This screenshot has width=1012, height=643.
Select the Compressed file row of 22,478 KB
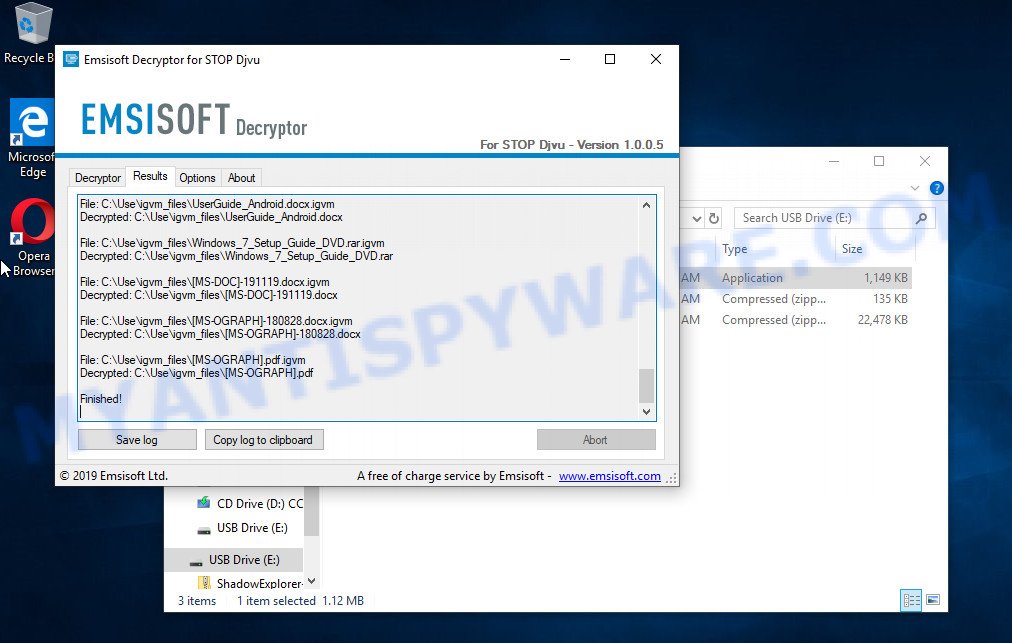(x=796, y=320)
